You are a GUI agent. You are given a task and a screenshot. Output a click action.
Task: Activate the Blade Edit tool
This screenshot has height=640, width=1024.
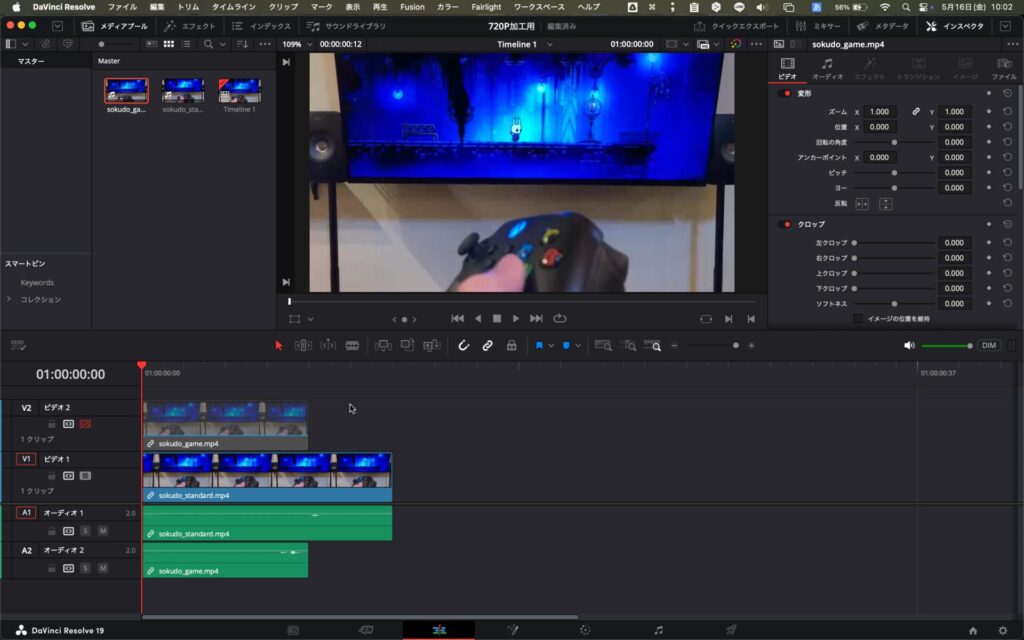coord(352,345)
